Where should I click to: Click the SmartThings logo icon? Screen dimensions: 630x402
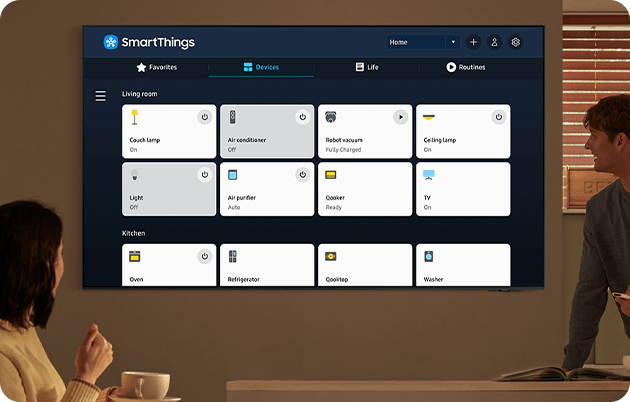[x=110, y=43]
